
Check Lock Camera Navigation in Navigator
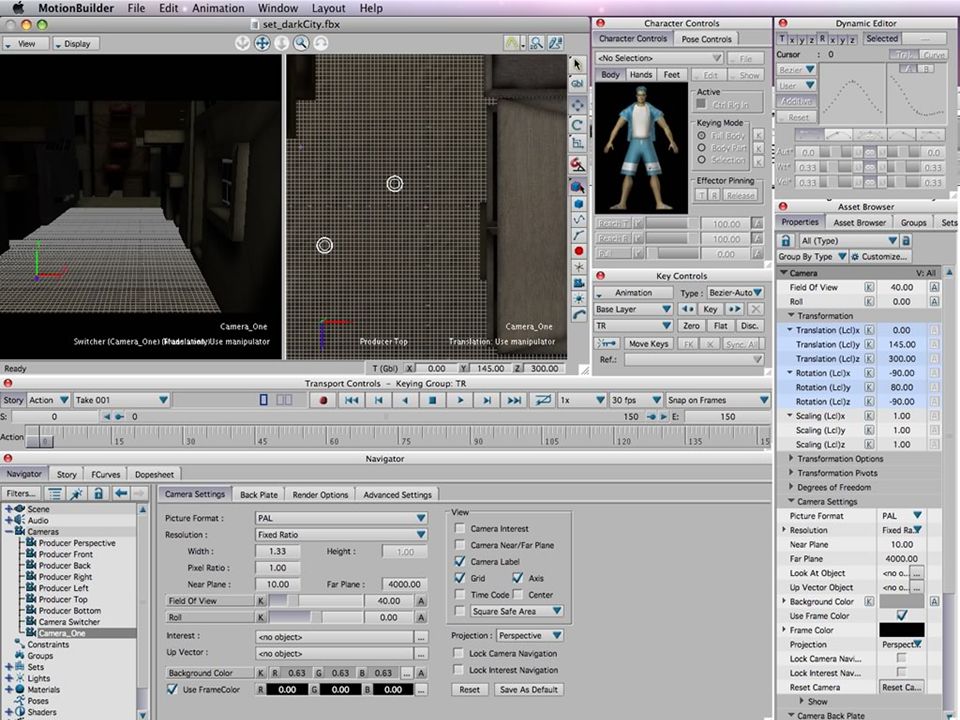pos(458,653)
